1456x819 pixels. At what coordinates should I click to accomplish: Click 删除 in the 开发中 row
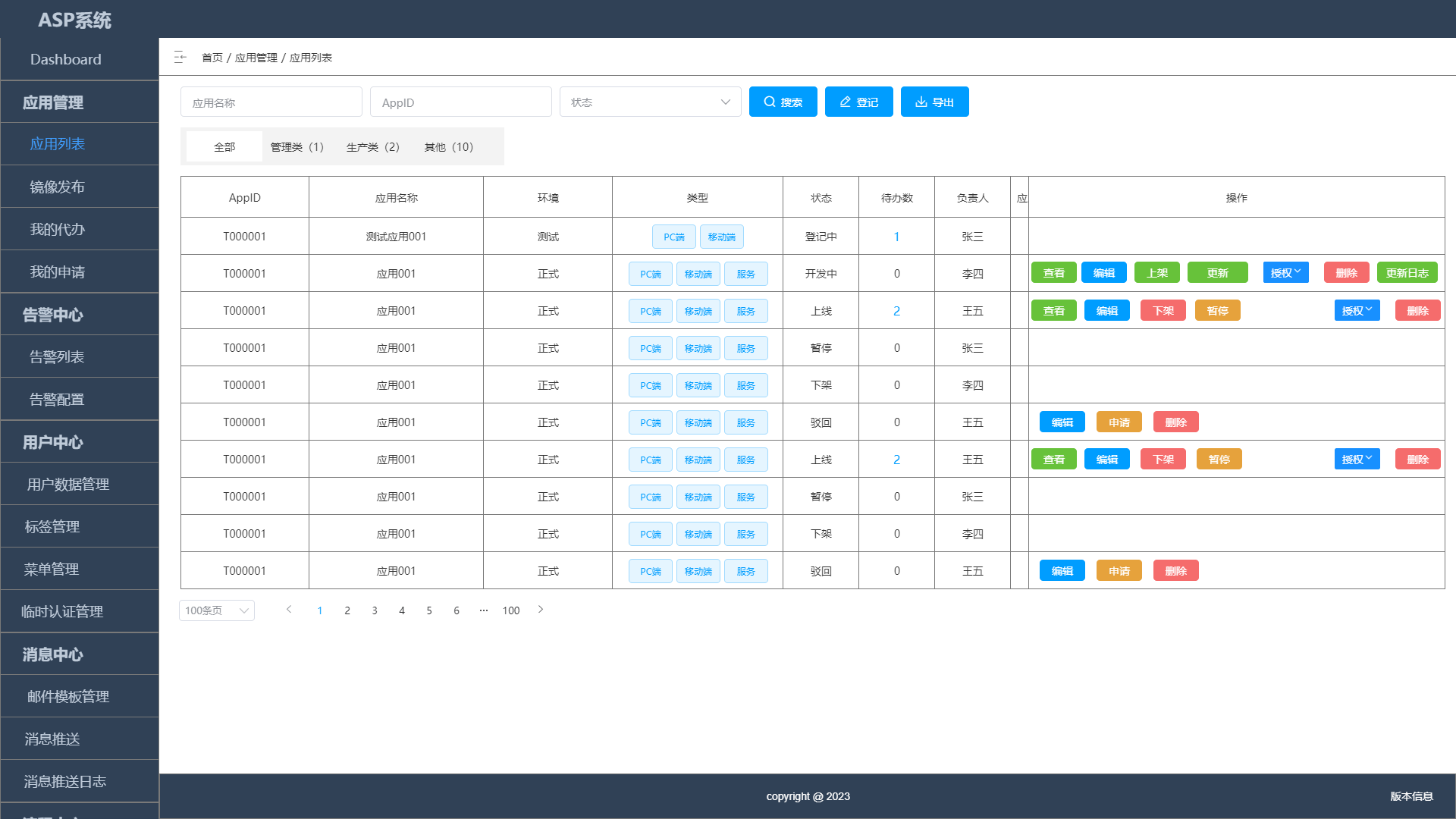pyautogui.click(x=1347, y=273)
